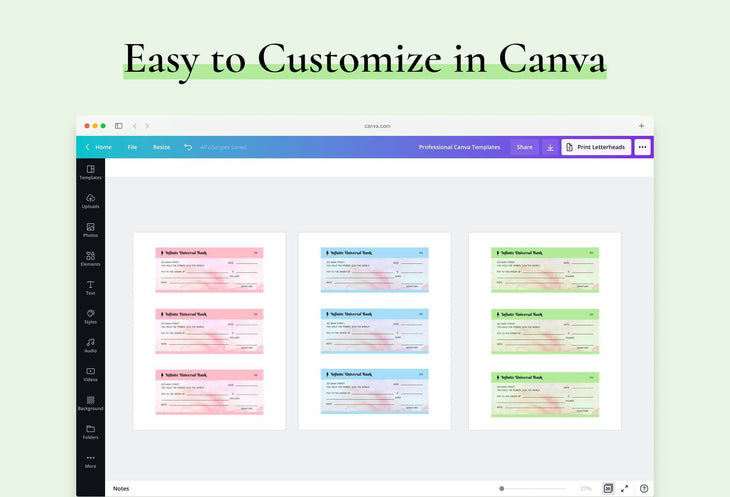Click the download icon in top bar
The height and width of the screenshot is (497, 730).
point(549,147)
